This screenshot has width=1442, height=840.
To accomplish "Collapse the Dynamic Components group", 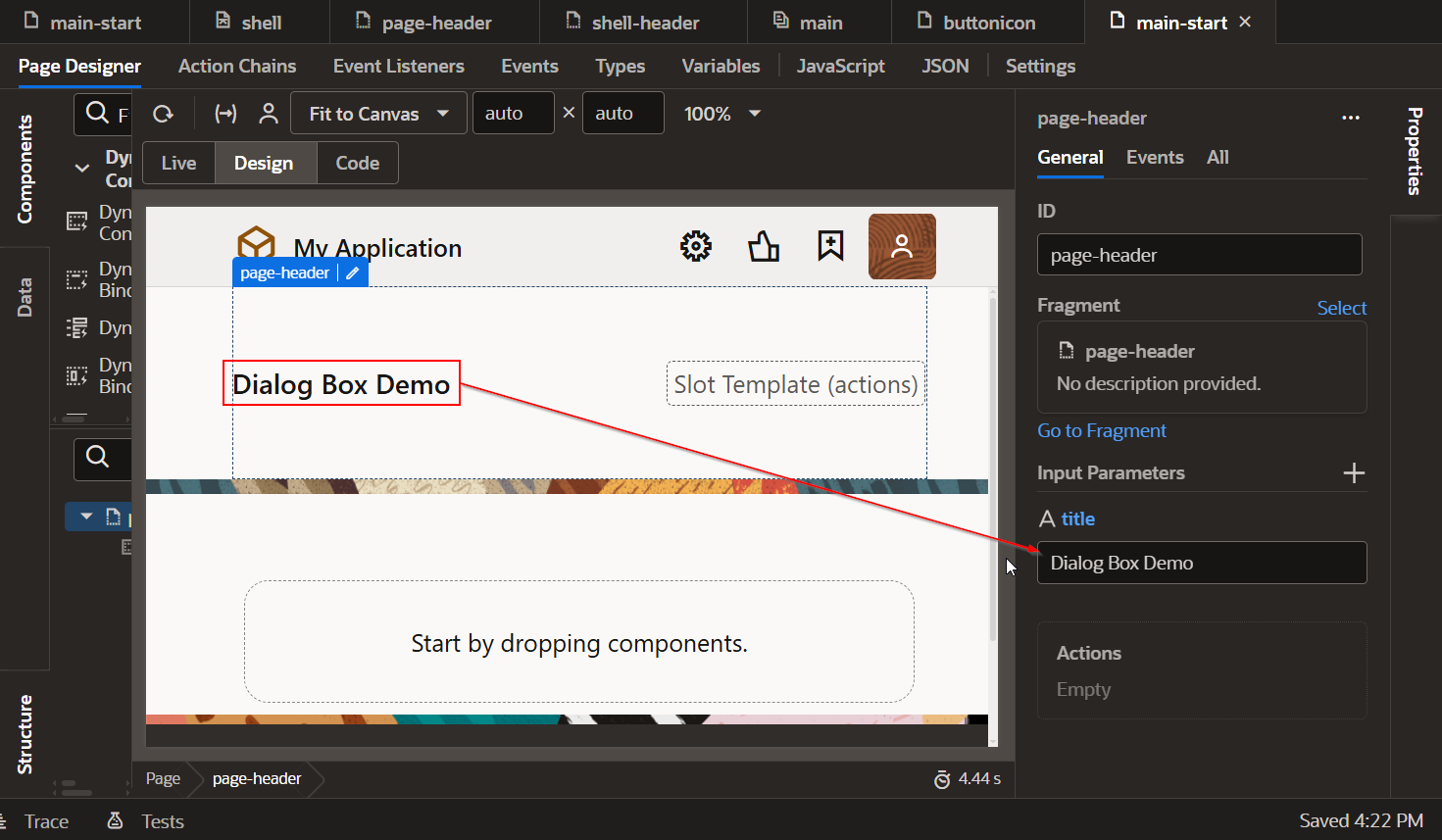I will [82, 168].
